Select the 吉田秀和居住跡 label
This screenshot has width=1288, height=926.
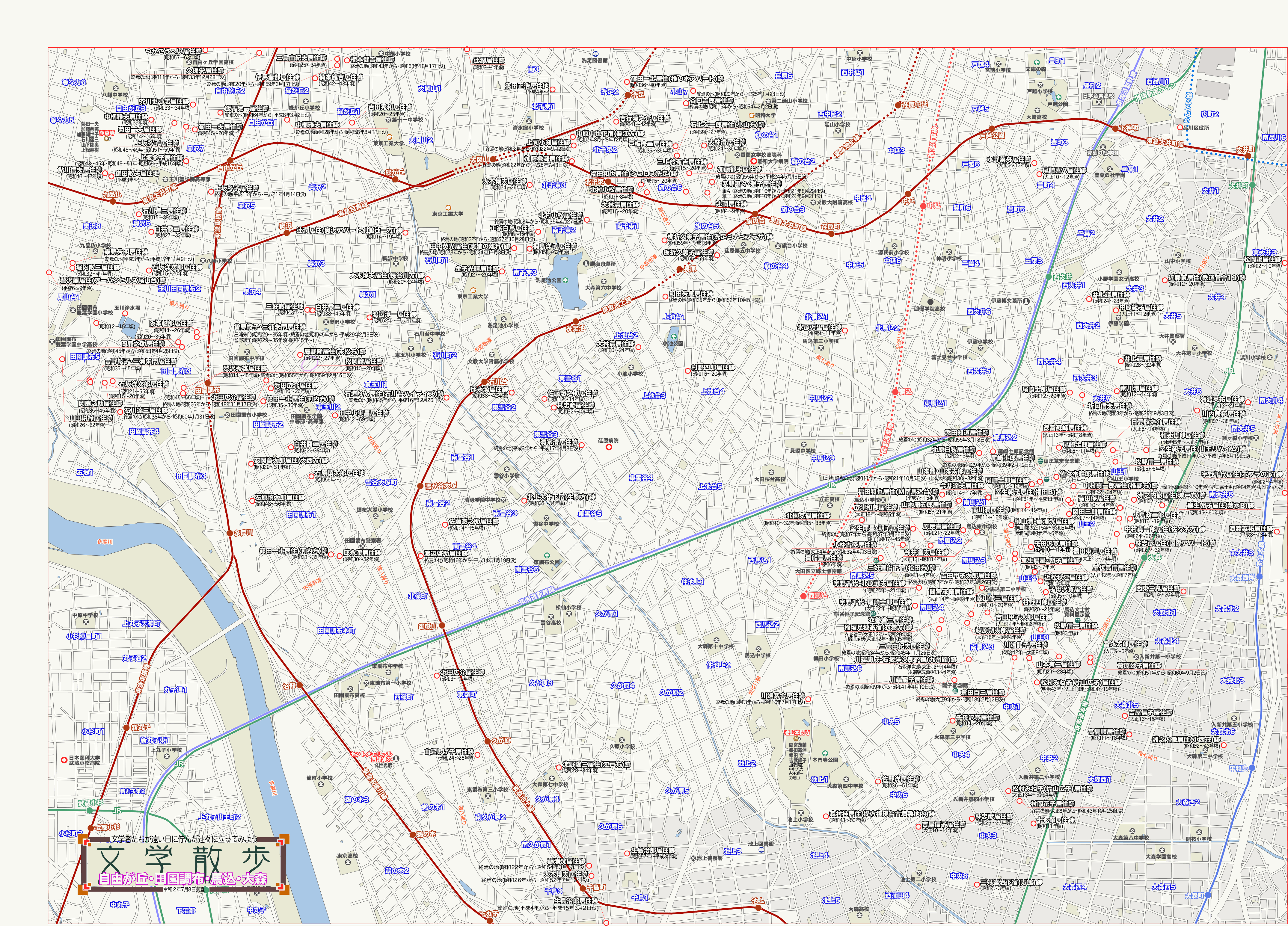pos(390,107)
